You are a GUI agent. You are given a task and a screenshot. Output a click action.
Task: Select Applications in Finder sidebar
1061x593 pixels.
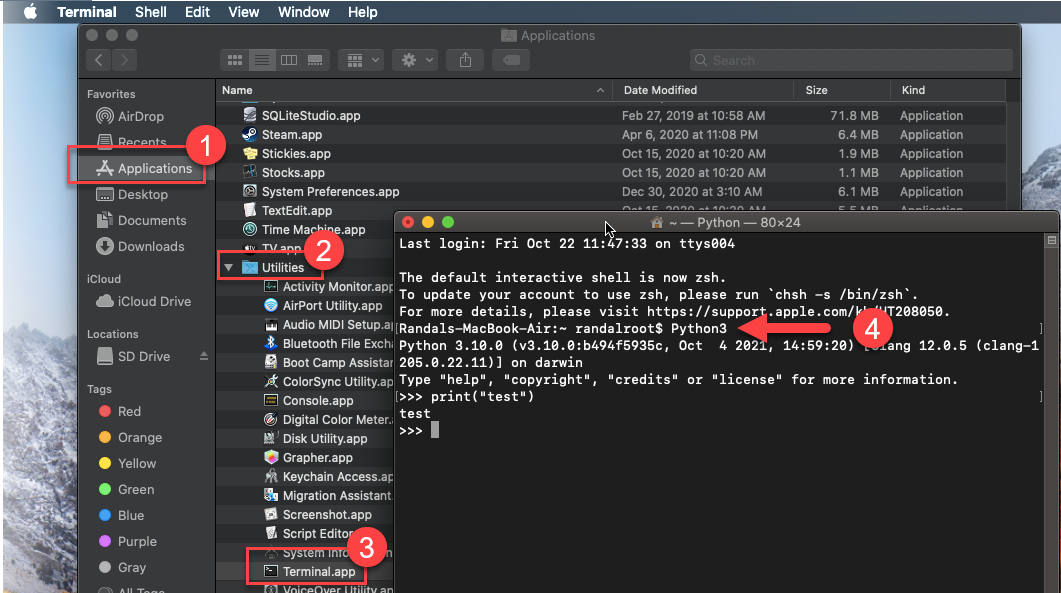tap(143, 169)
